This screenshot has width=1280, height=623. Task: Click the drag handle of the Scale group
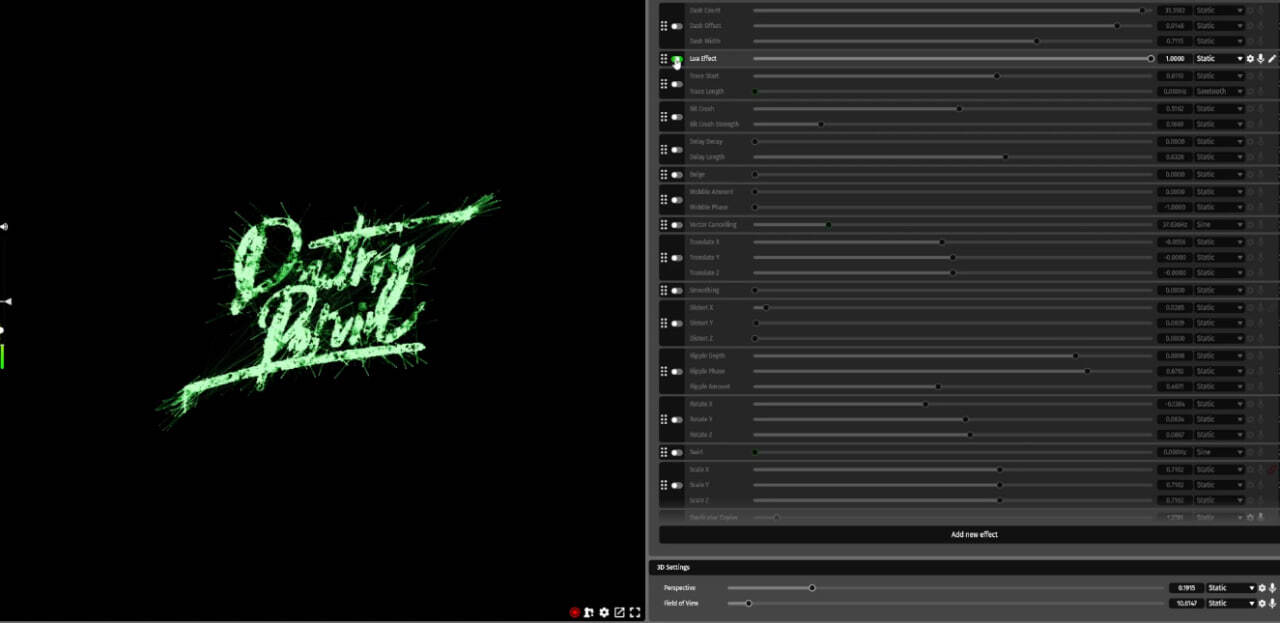point(664,485)
